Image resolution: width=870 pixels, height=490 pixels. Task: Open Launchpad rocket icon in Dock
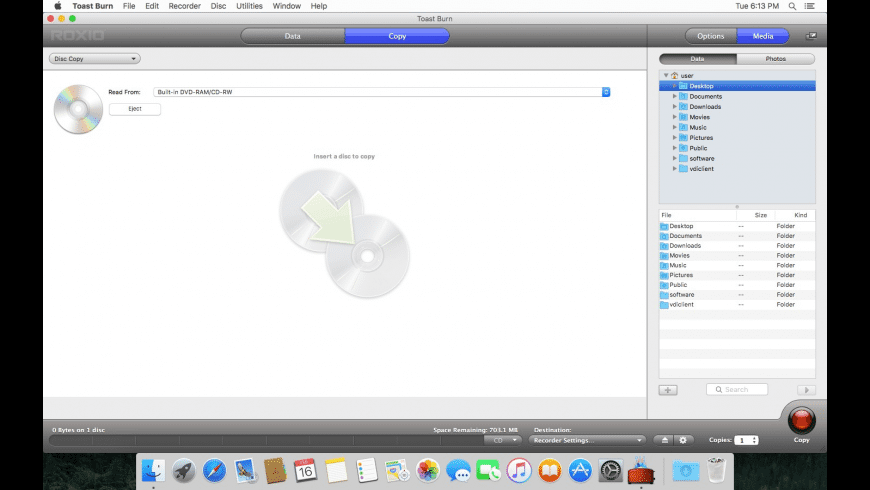click(x=184, y=471)
